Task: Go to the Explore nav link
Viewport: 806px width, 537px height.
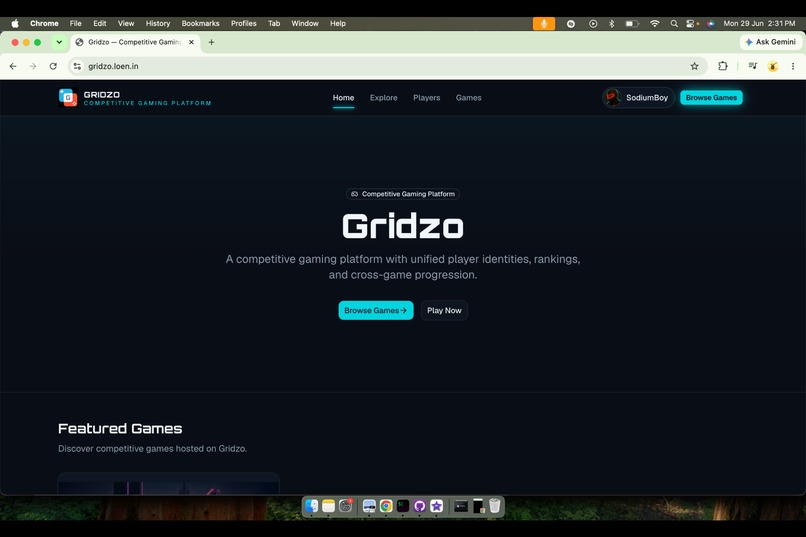Action: (x=383, y=98)
